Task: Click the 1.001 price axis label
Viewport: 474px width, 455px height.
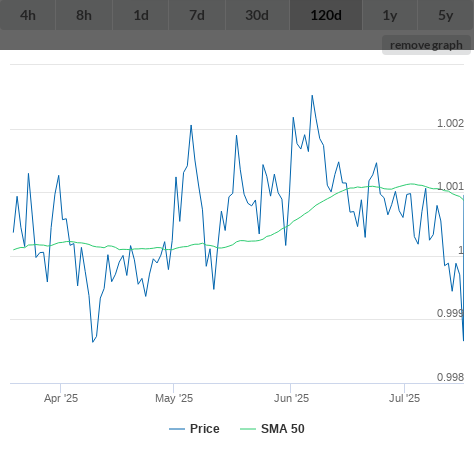Action: tap(450, 186)
